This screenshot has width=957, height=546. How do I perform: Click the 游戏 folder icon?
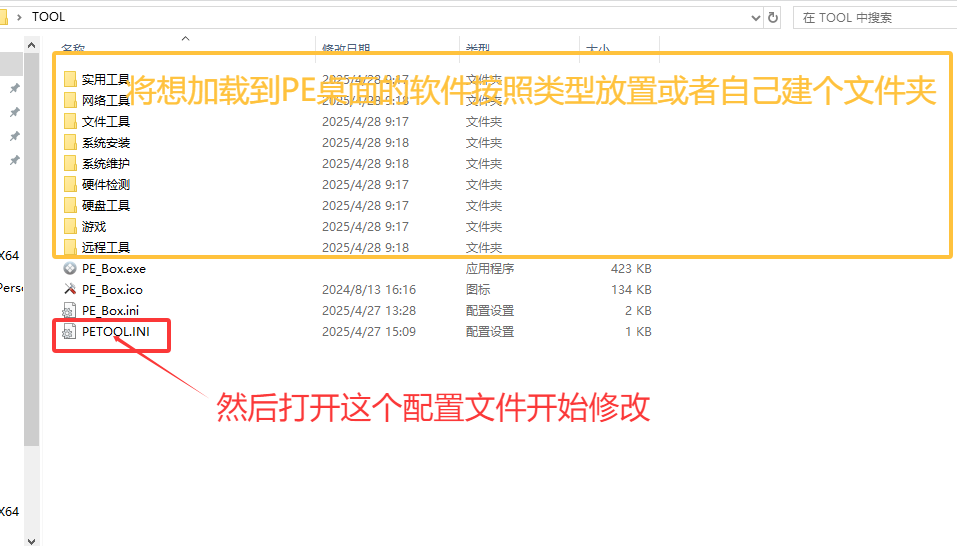pyautogui.click(x=69, y=226)
